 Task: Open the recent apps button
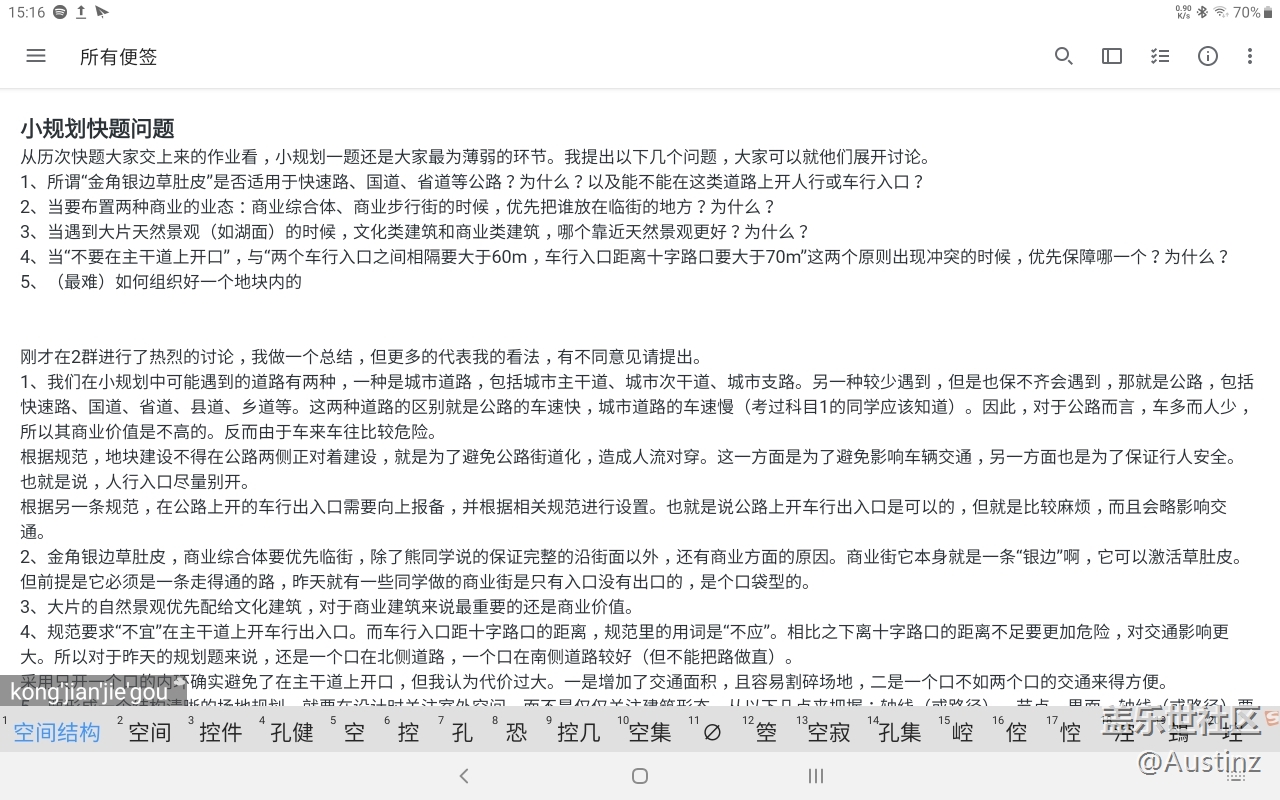[x=815, y=776]
